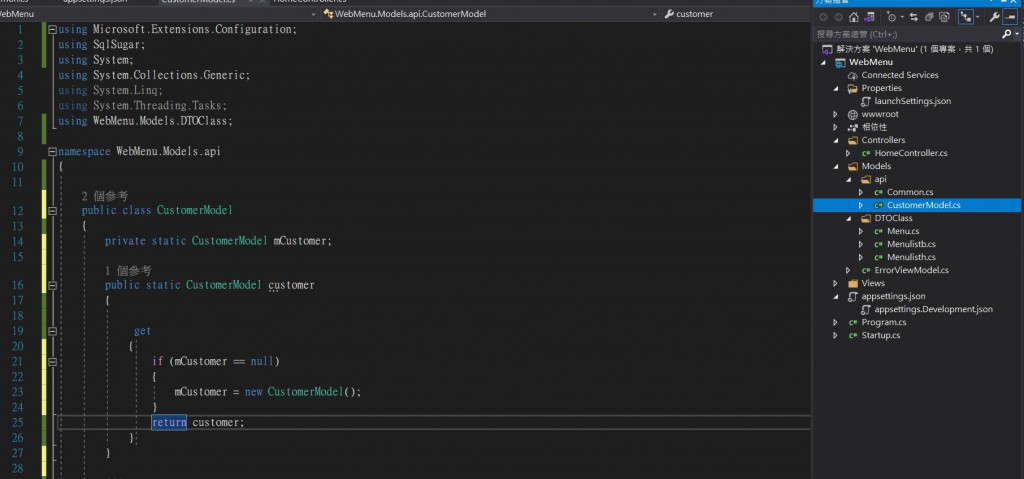Click the Back arrow in Solution Explorer toolbar
The image size is (1024, 479).
pos(823,17)
